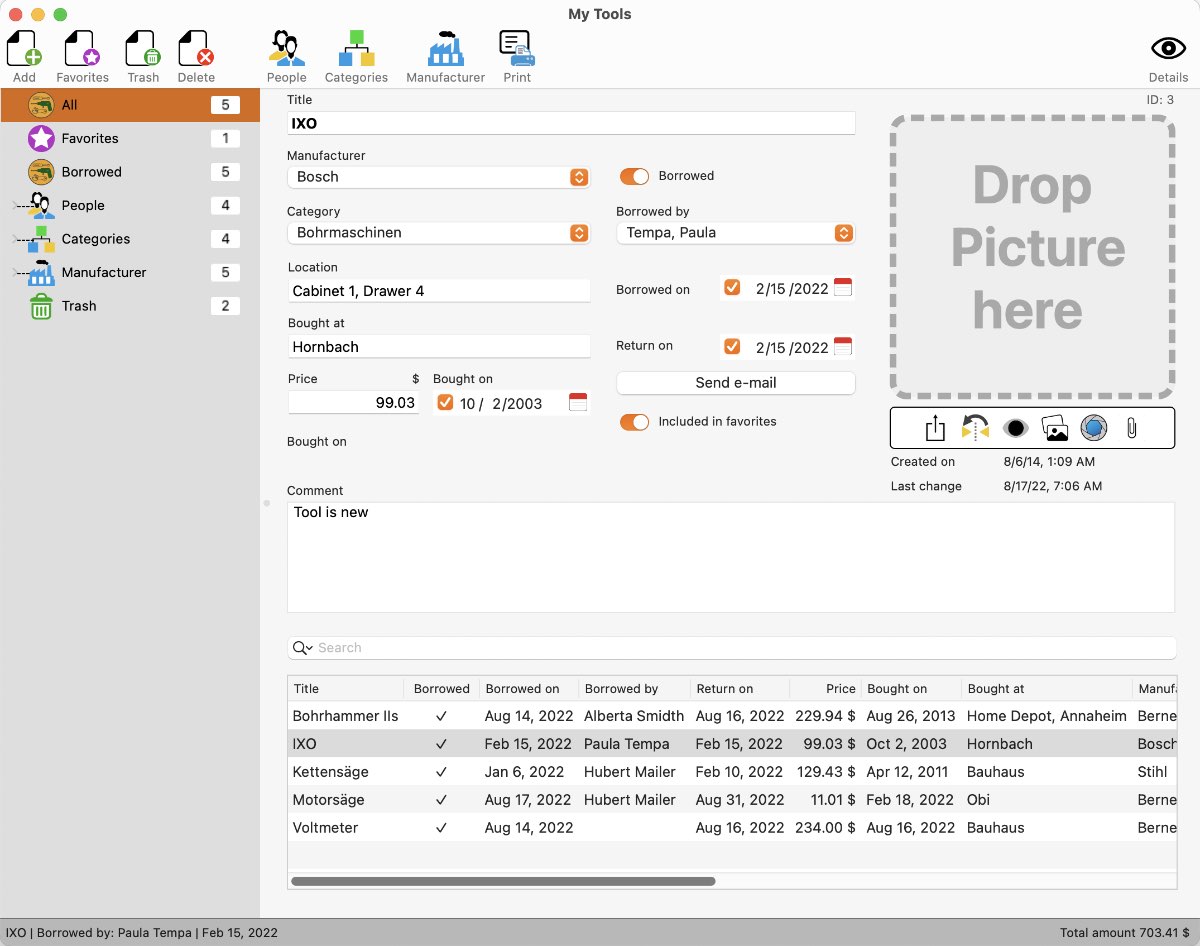Open Borrowed by dropdown showing Tempa, Paula

[x=736, y=233]
